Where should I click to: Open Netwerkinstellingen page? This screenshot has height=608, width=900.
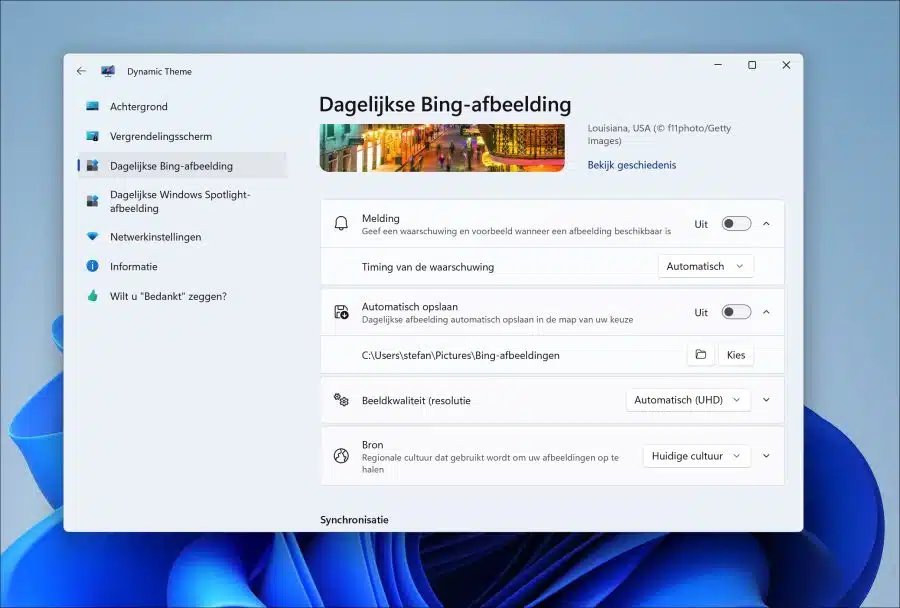pyautogui.click(x=183, y=237)
